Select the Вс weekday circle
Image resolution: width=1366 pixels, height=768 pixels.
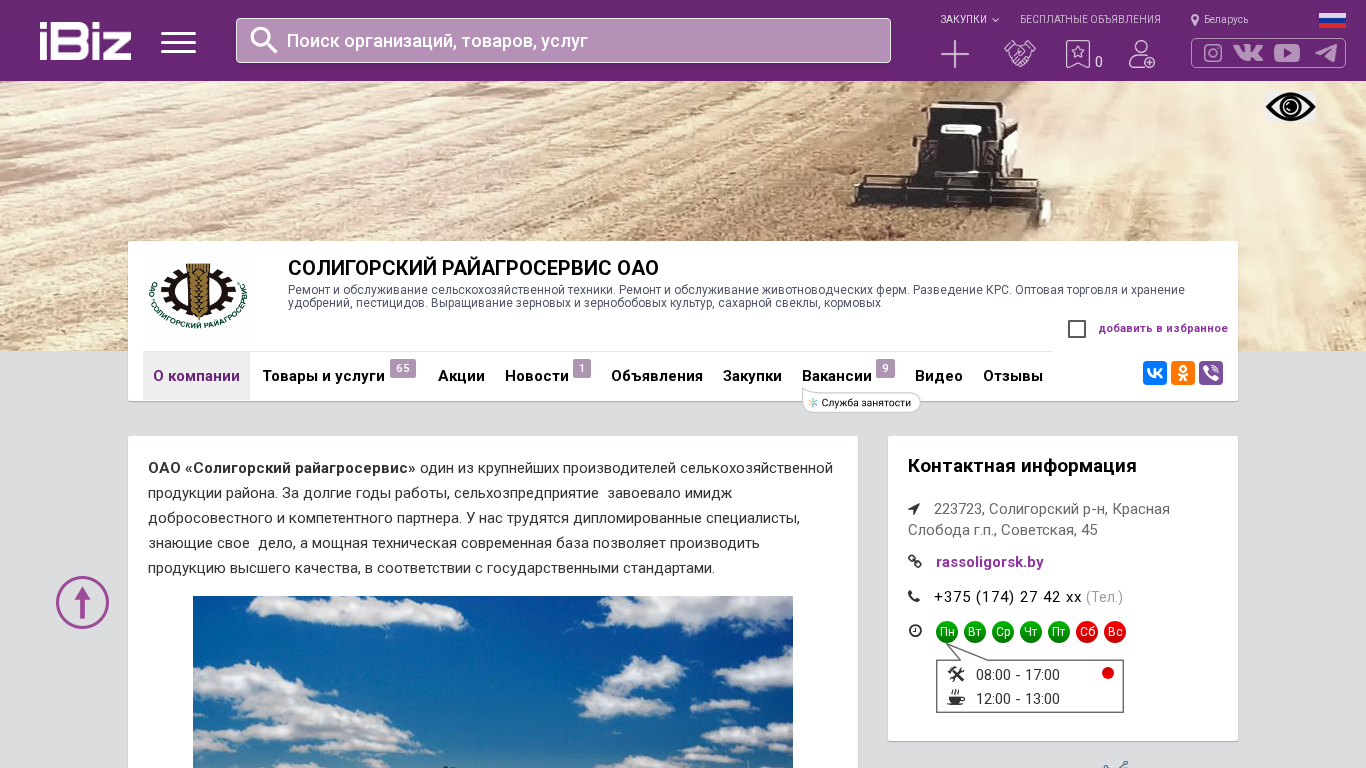pyautogui.click(x=1115, y=632)
